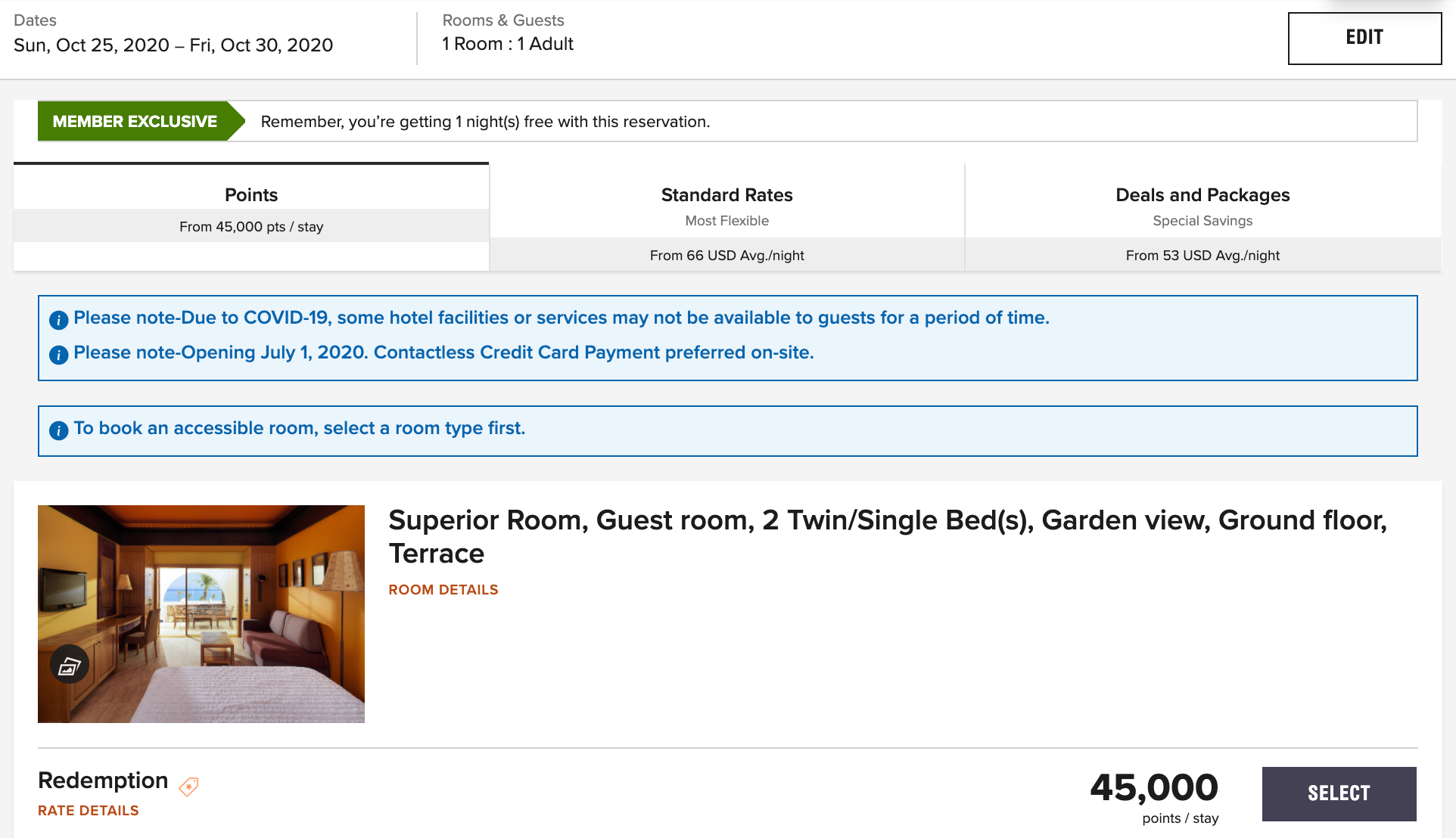The height and width of the screenshot is (838, 1456).
Task: Click the stay dates text
Action: point(173,45)
